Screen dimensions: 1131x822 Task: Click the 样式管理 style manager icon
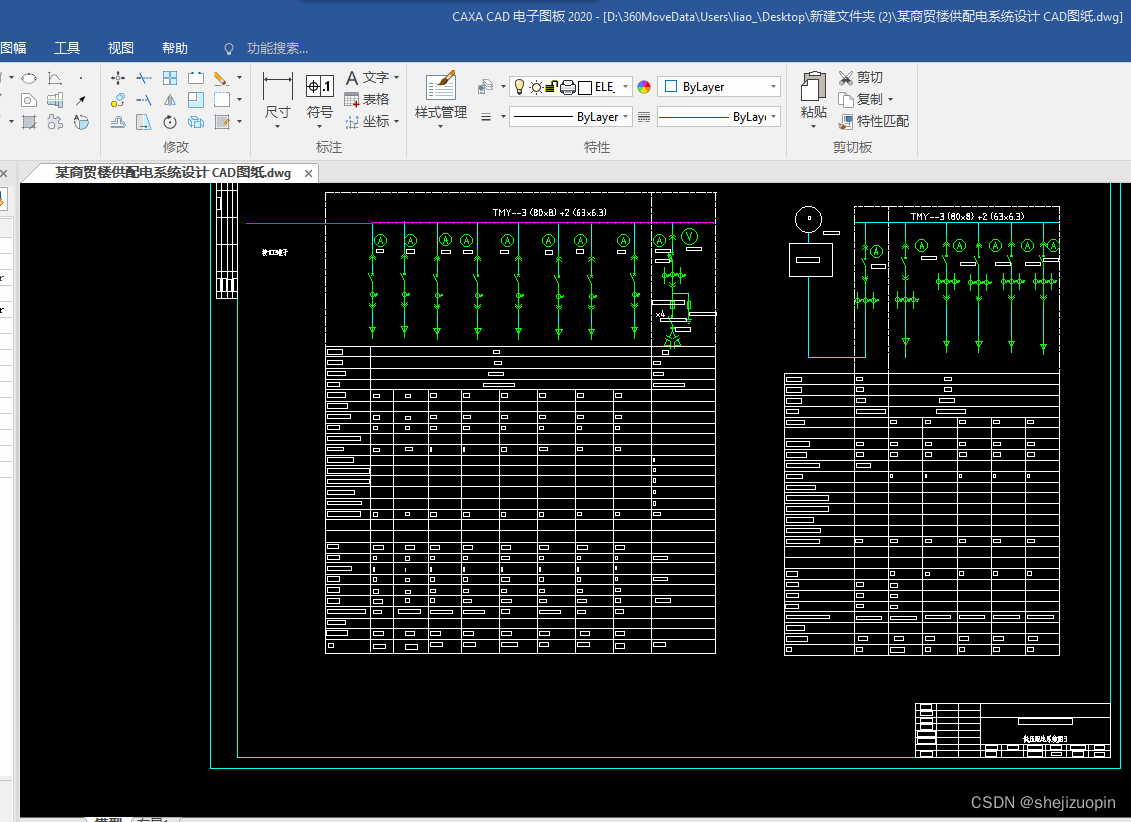point(441,87)
